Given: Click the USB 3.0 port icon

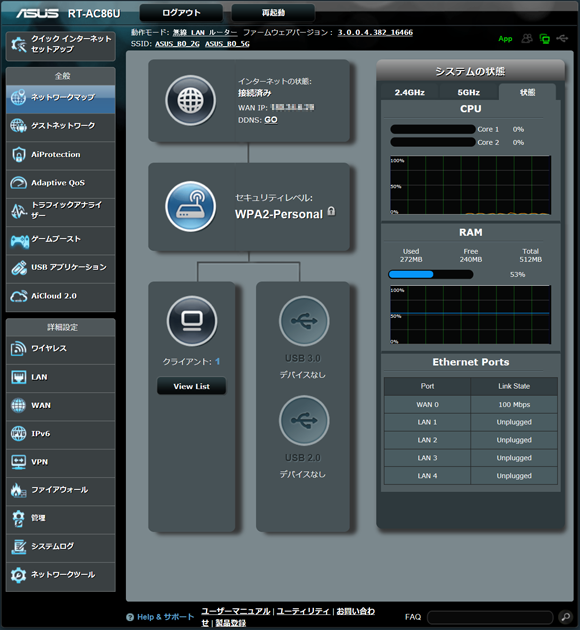Looking at the screenshot, I should [304, 321].
